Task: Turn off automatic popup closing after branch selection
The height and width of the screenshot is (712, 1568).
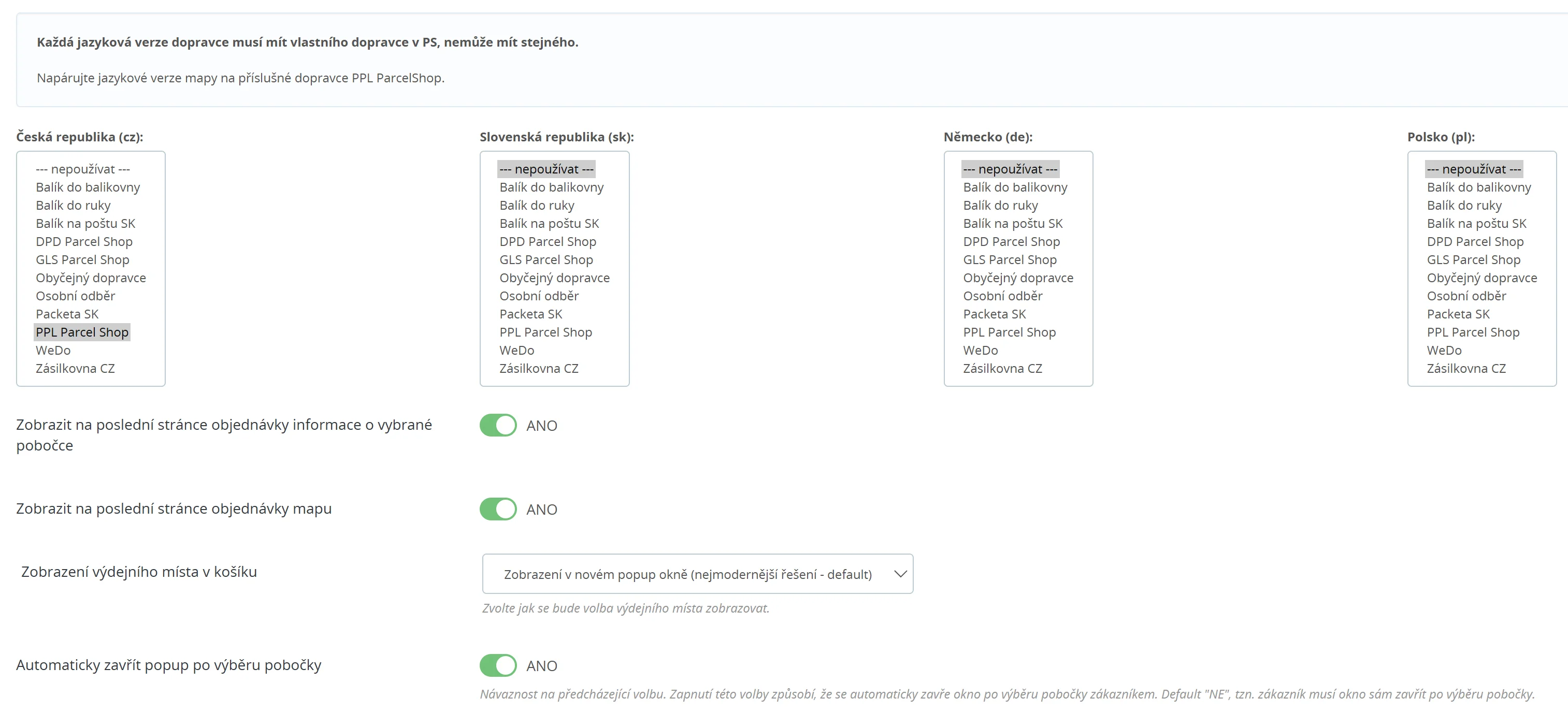Action: 498,665
